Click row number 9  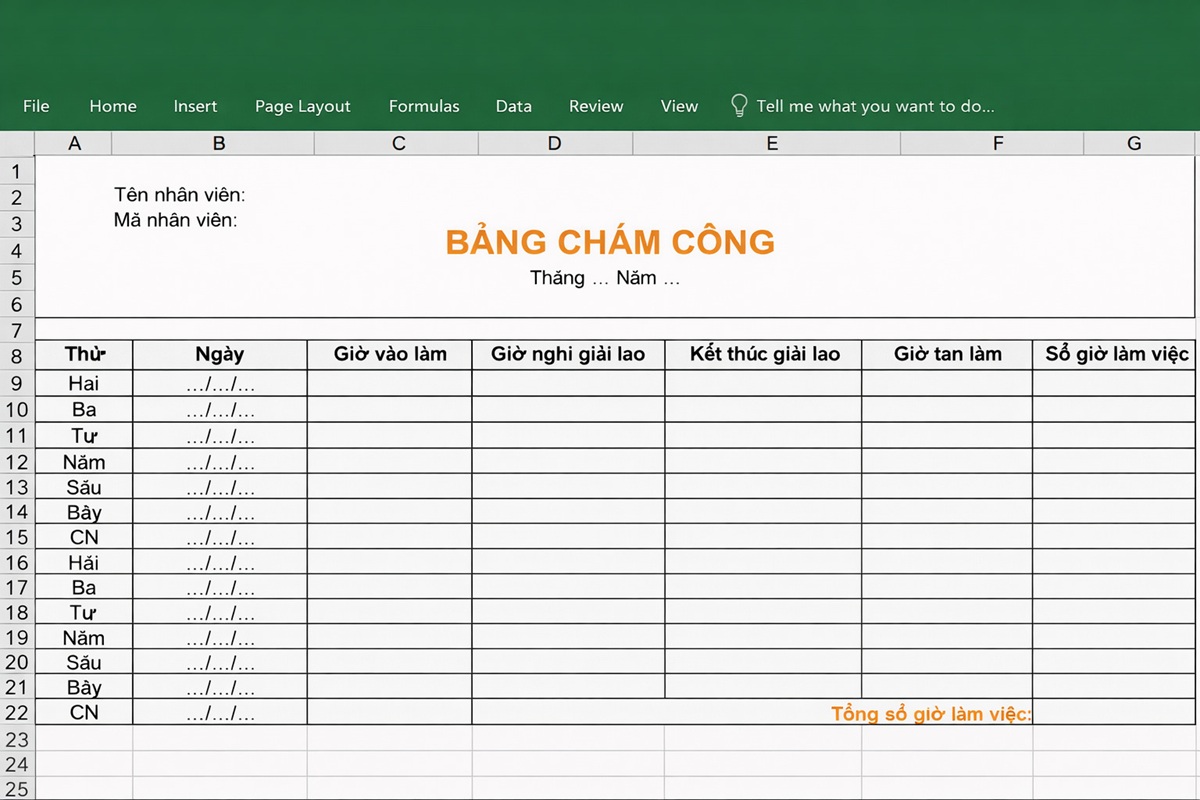[17, 383]
